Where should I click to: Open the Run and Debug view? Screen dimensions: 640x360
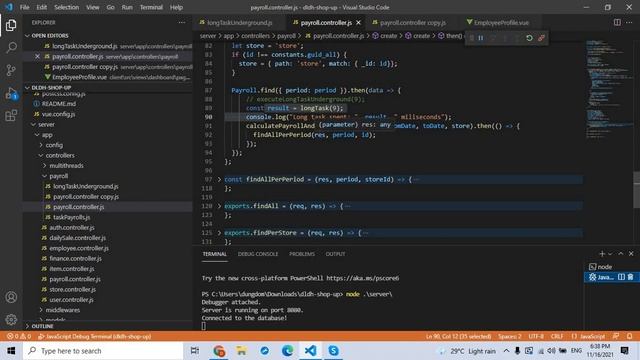11,93
